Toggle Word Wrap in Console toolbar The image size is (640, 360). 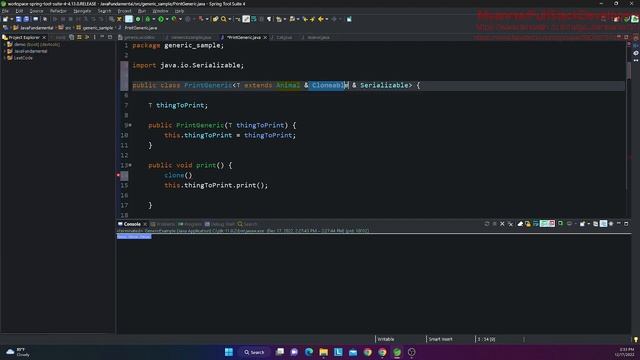pos(536,224)
